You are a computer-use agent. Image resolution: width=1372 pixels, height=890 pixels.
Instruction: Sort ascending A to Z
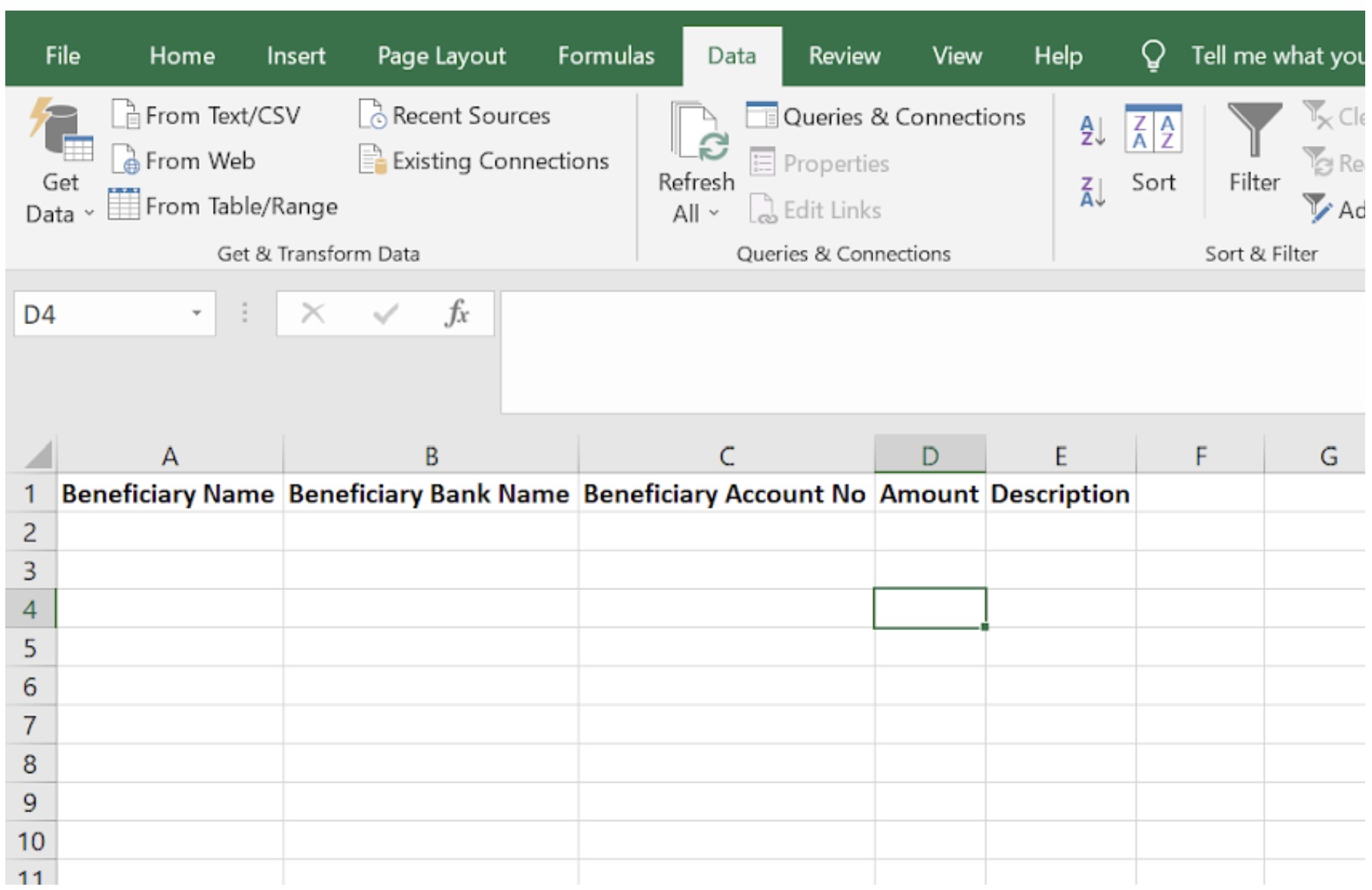pos(1092,131)
